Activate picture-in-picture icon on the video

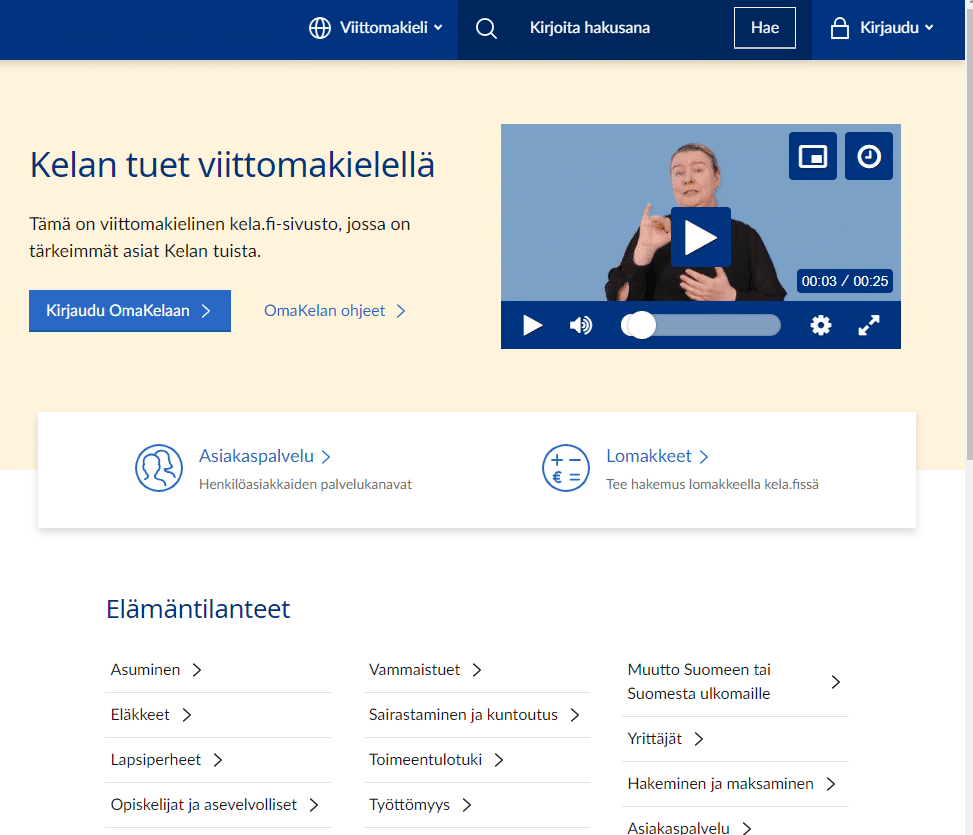(812, 156)
